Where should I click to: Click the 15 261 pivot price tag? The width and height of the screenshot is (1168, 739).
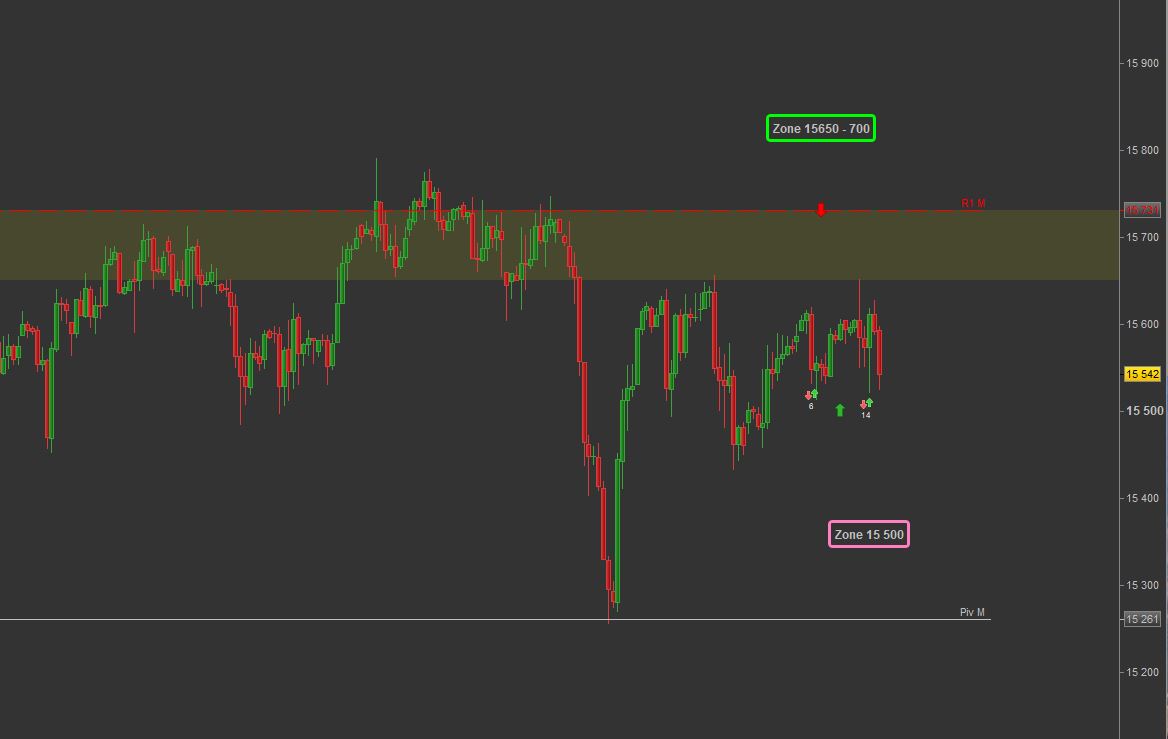click(x=1142, y=619)
